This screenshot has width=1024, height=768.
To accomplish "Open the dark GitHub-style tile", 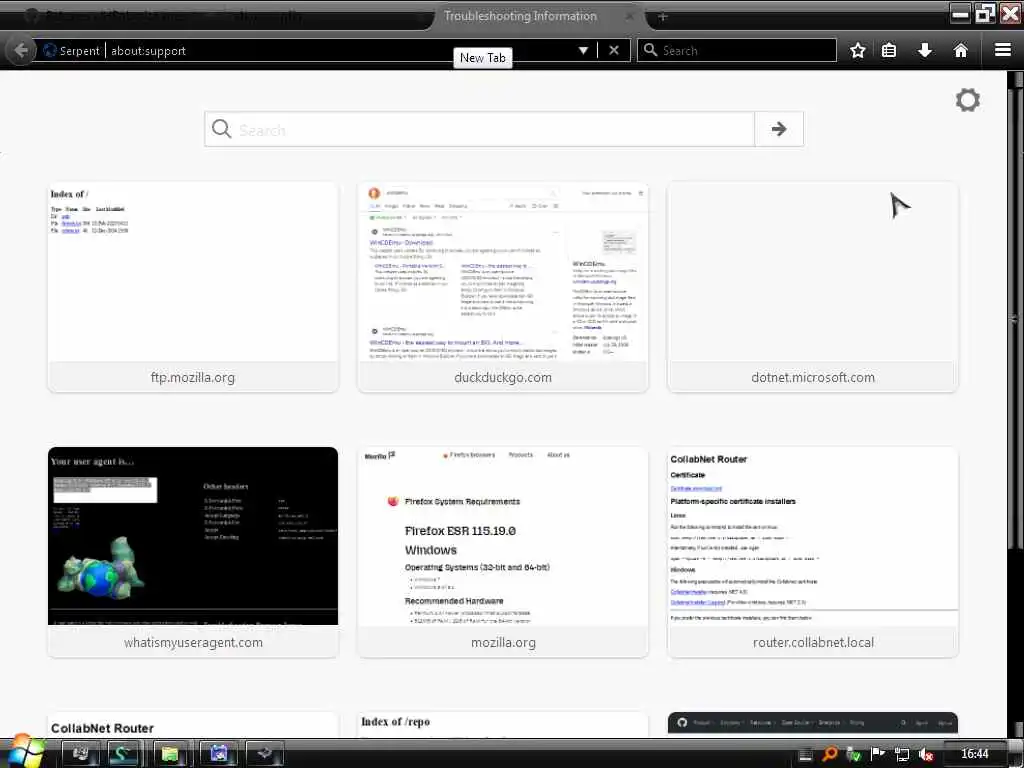I will point(812,725).
